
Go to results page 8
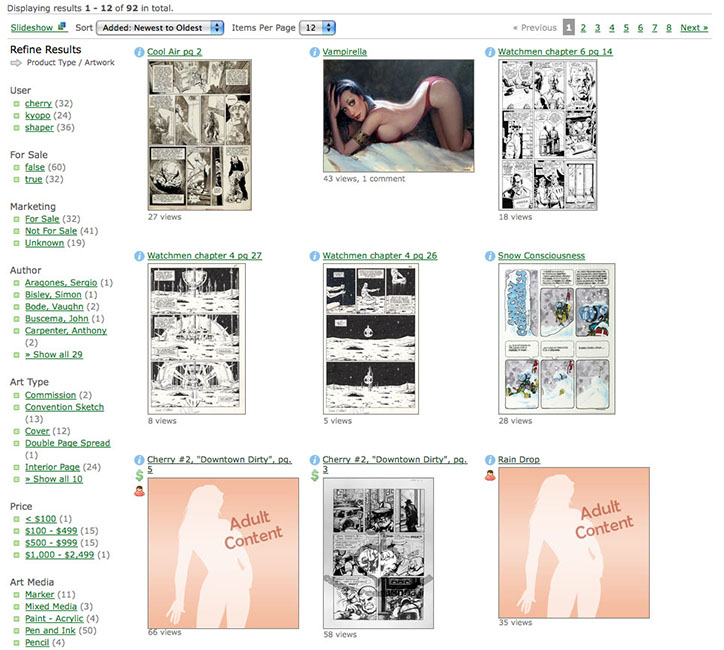click(669, 28)
